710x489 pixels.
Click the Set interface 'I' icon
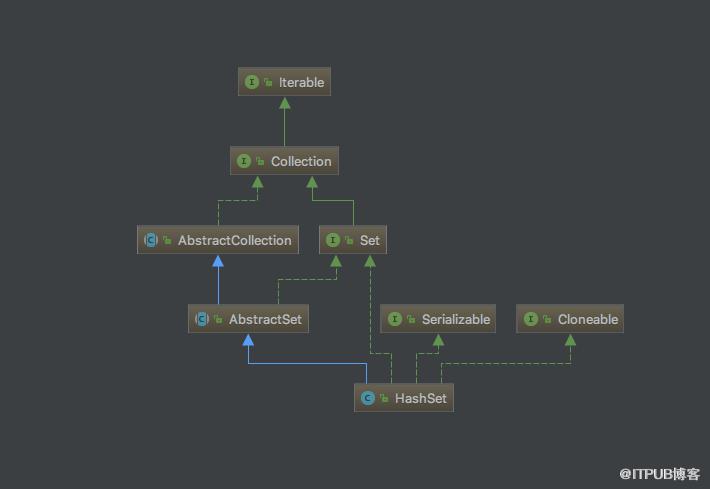pyautogui.click(x=333, y=240)
